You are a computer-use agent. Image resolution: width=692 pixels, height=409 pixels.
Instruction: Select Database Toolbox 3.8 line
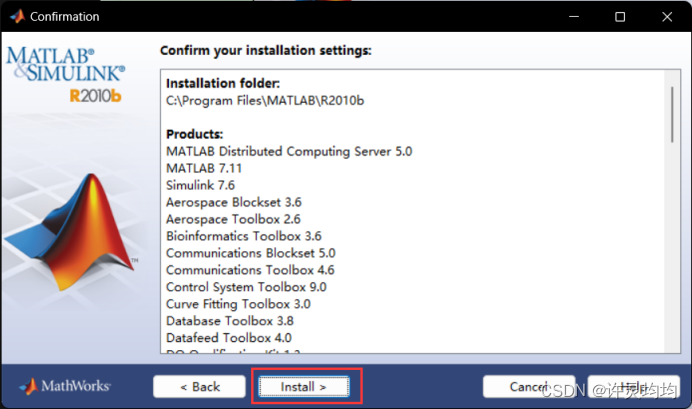(x=230, y=321)
